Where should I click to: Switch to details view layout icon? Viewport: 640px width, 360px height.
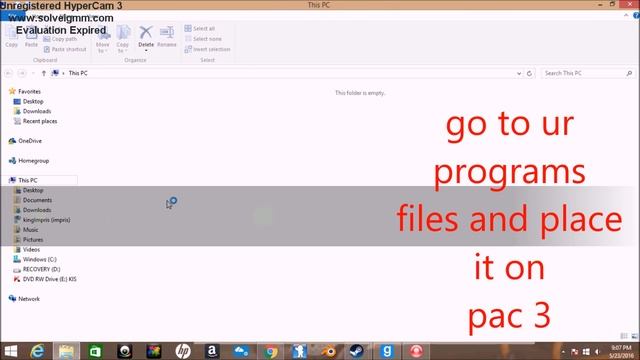pyautogui.click(x=624, y=336)
